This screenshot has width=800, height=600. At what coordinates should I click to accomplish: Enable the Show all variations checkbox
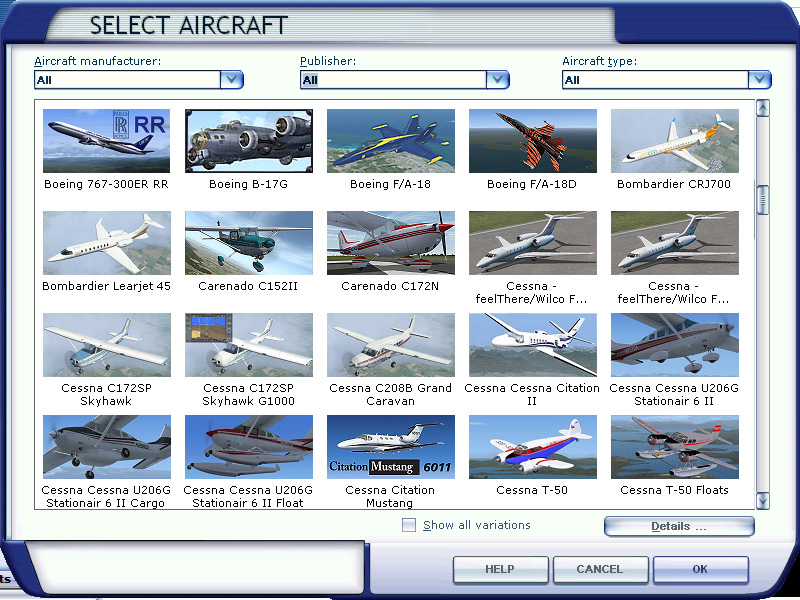(409, 525)
